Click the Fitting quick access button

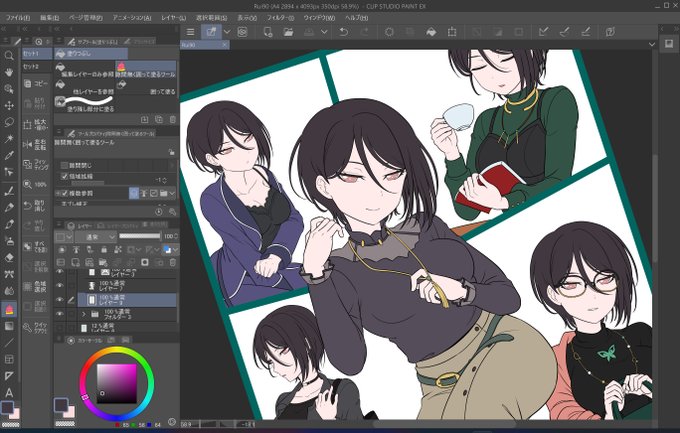tap(36, 164)
